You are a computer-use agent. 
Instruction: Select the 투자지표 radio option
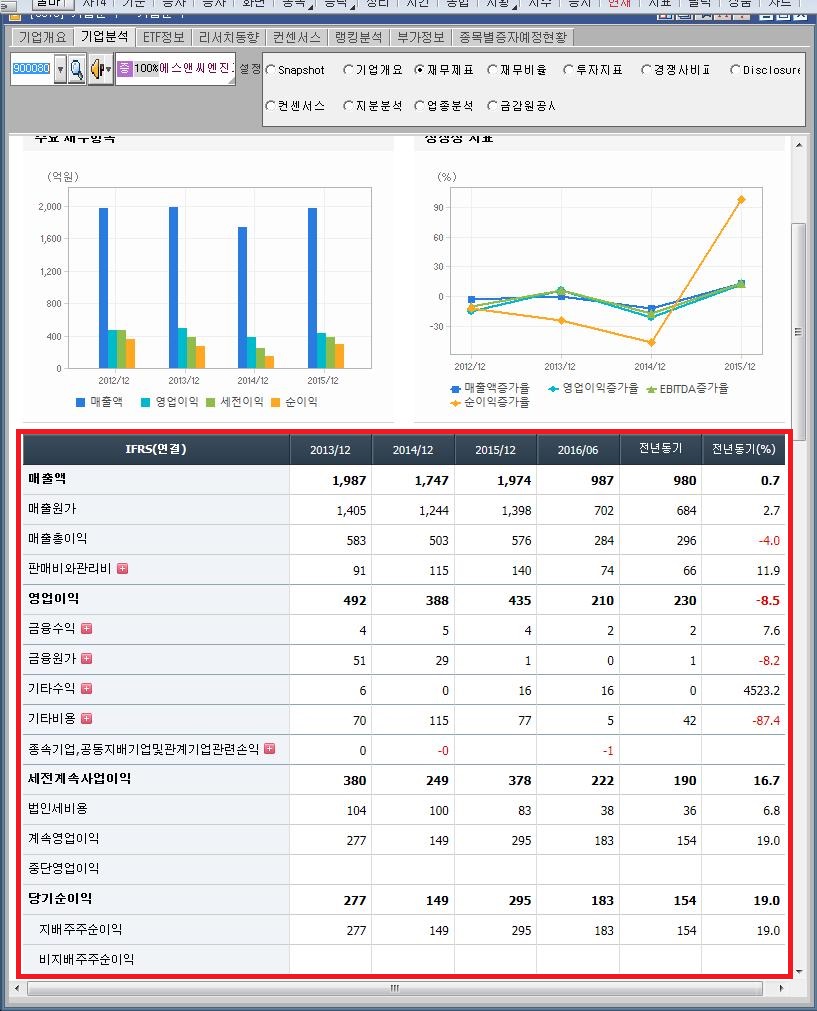pyautogui.click(x=568, y=70)
